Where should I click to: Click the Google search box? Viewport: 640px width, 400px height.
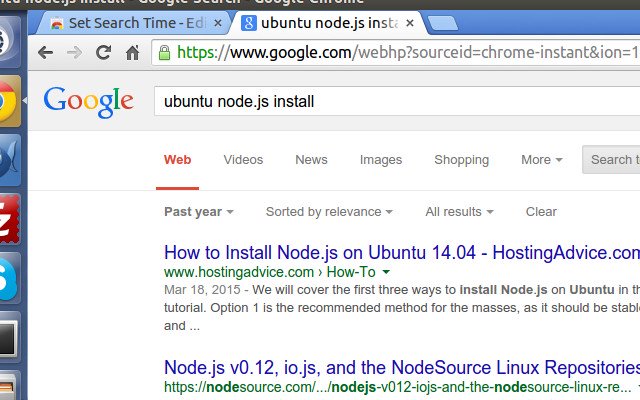[397, 101]
